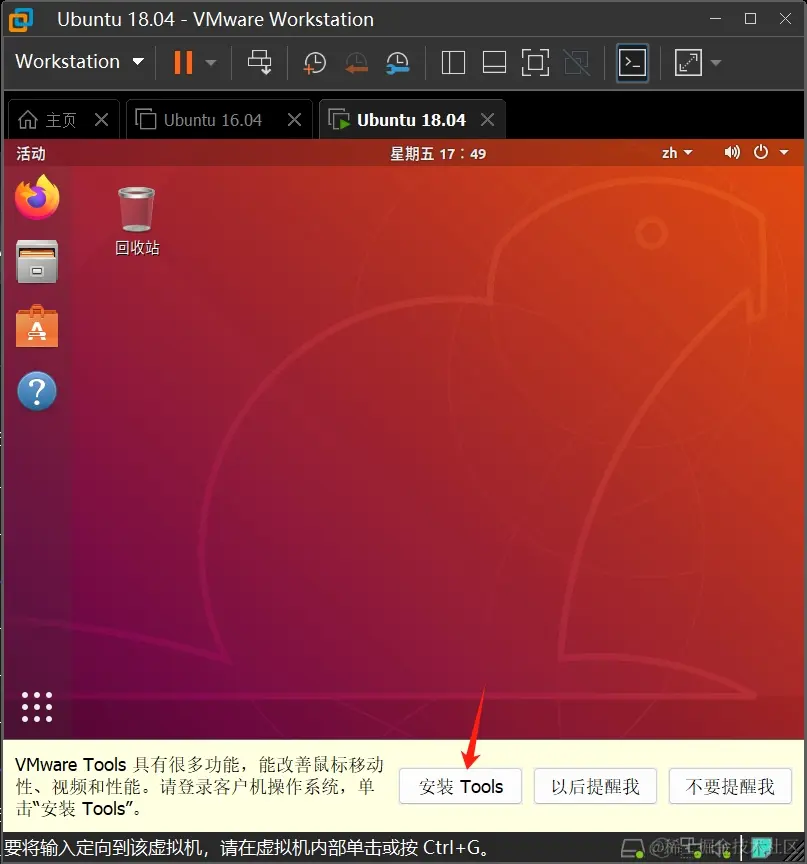The height and width of the screenshot is (864, 807).
Task: Open the clock showing 星期五 17:49
Action: coord(438,153)
